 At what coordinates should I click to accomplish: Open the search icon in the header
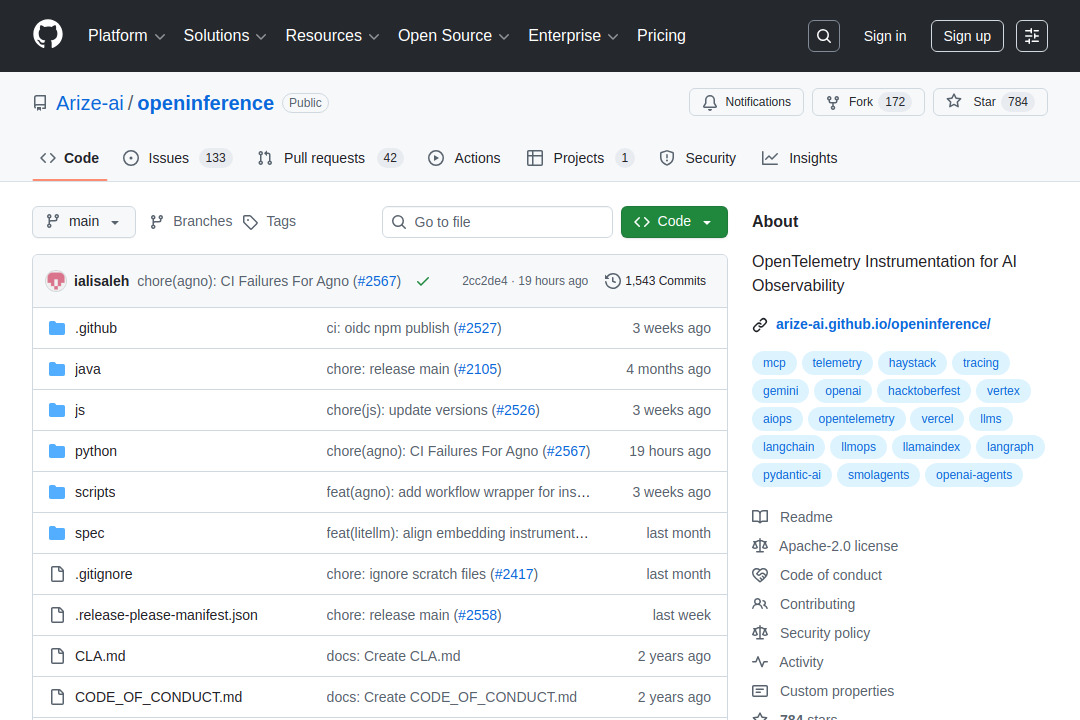coord(823,36)
